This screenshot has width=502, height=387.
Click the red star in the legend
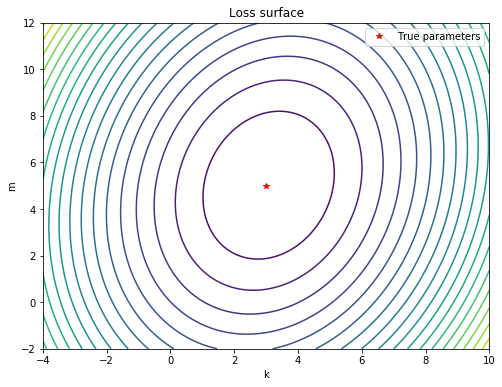[x=379, y=36]
